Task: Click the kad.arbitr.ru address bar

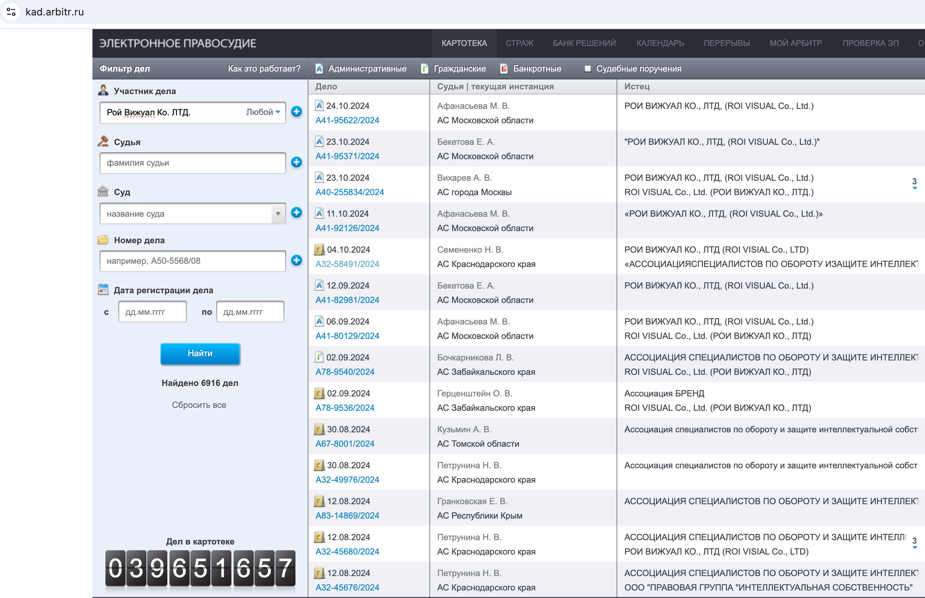Action: tap(54, 12)
